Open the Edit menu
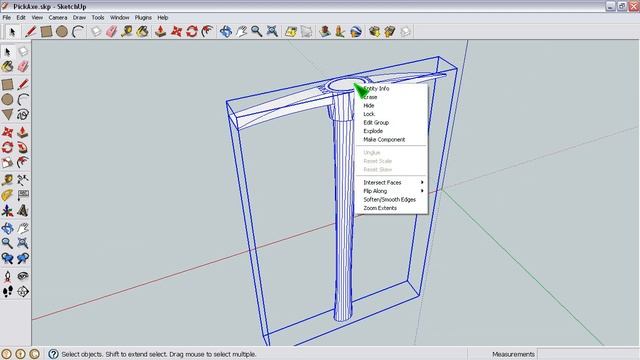 point(21,18)
